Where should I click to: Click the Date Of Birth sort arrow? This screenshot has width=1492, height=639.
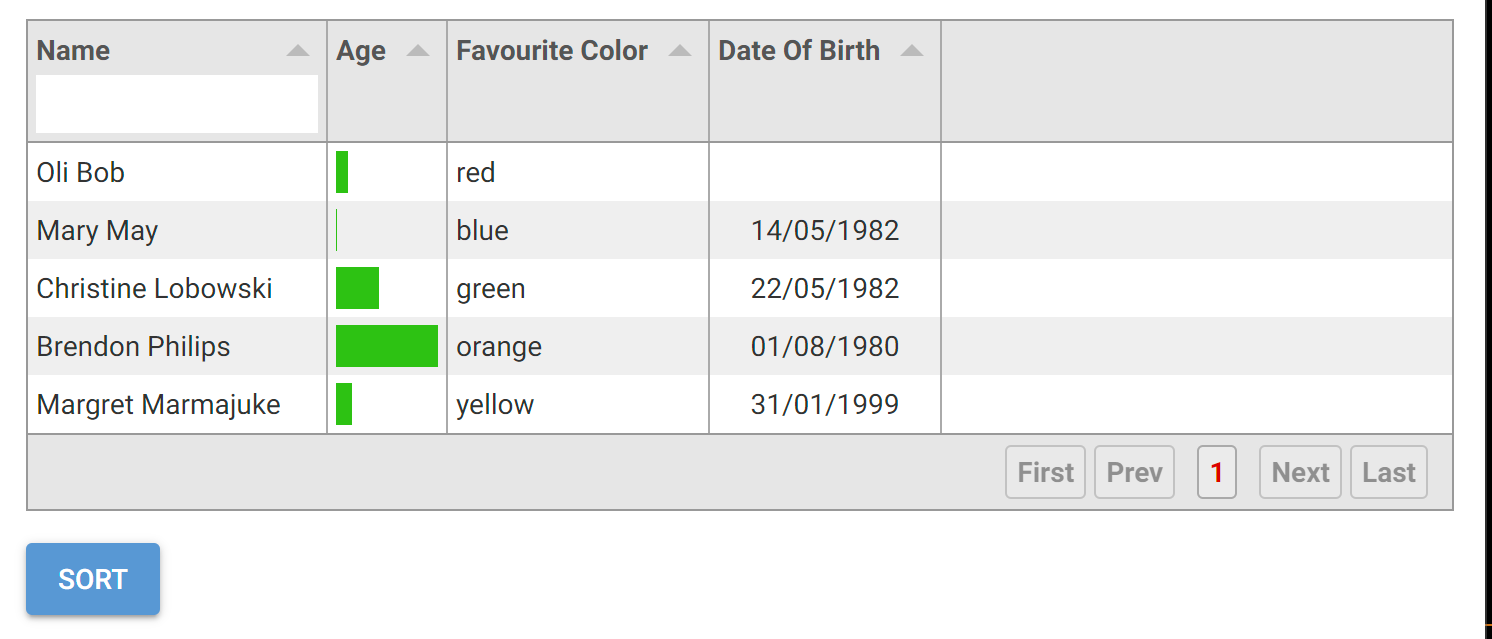coord(911,51)
